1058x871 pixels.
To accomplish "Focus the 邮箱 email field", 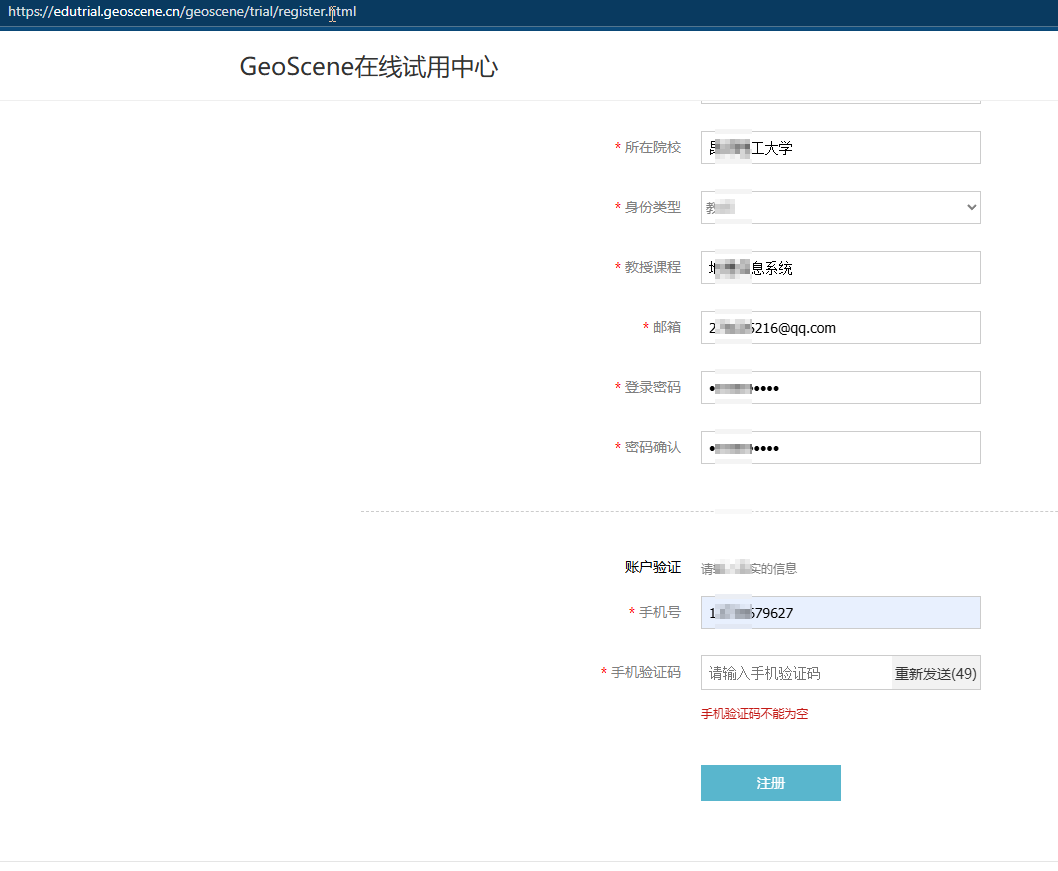I will coord(840,327).
